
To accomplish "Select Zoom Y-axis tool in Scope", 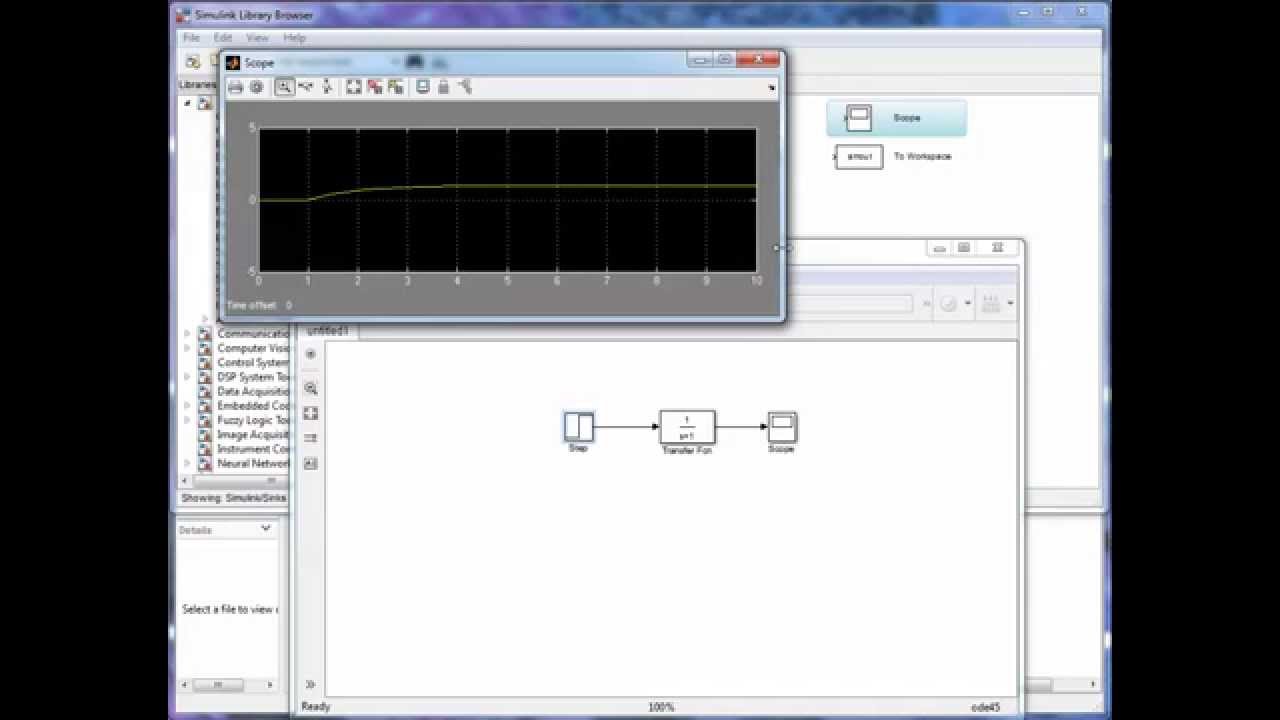I will point(326,87).
